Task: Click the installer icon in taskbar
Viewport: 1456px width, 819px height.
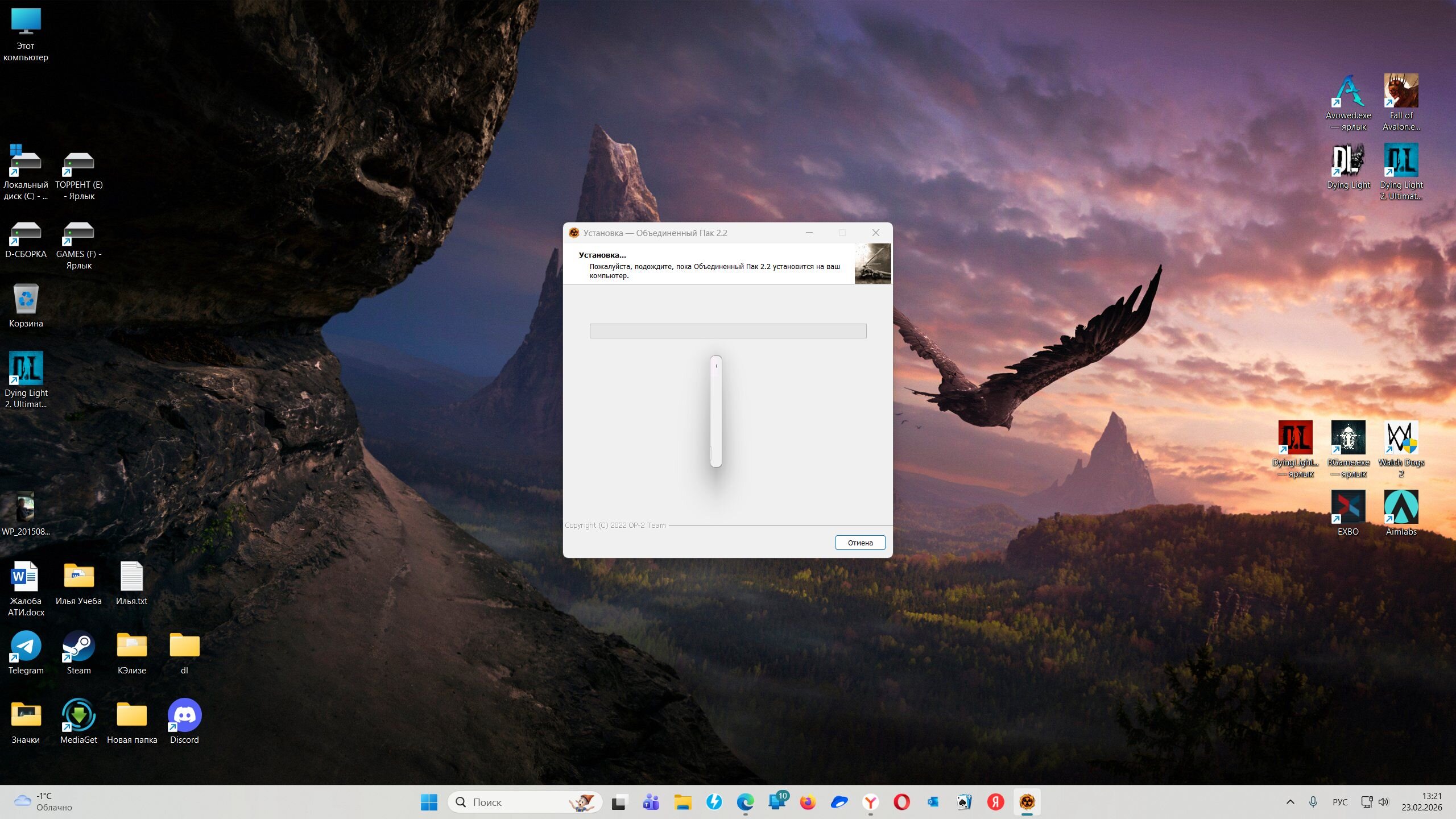Action: point(1027,802)
